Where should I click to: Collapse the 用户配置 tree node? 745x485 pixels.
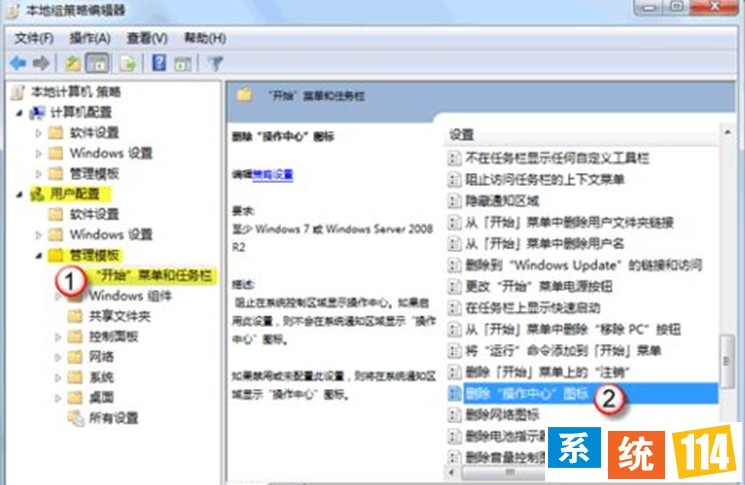[19, 194]
